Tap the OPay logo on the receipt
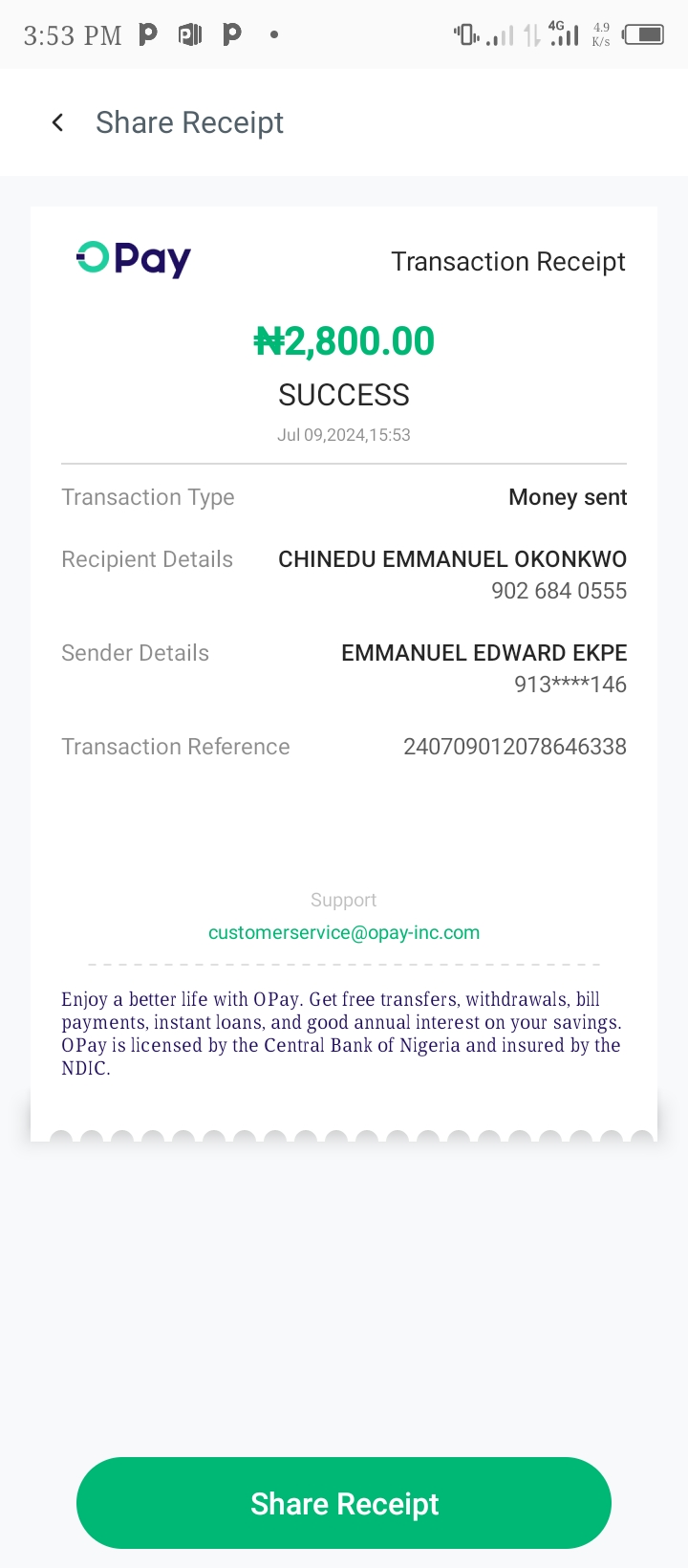This screenshot has height=1568, width=688. (x=134, y=258)
